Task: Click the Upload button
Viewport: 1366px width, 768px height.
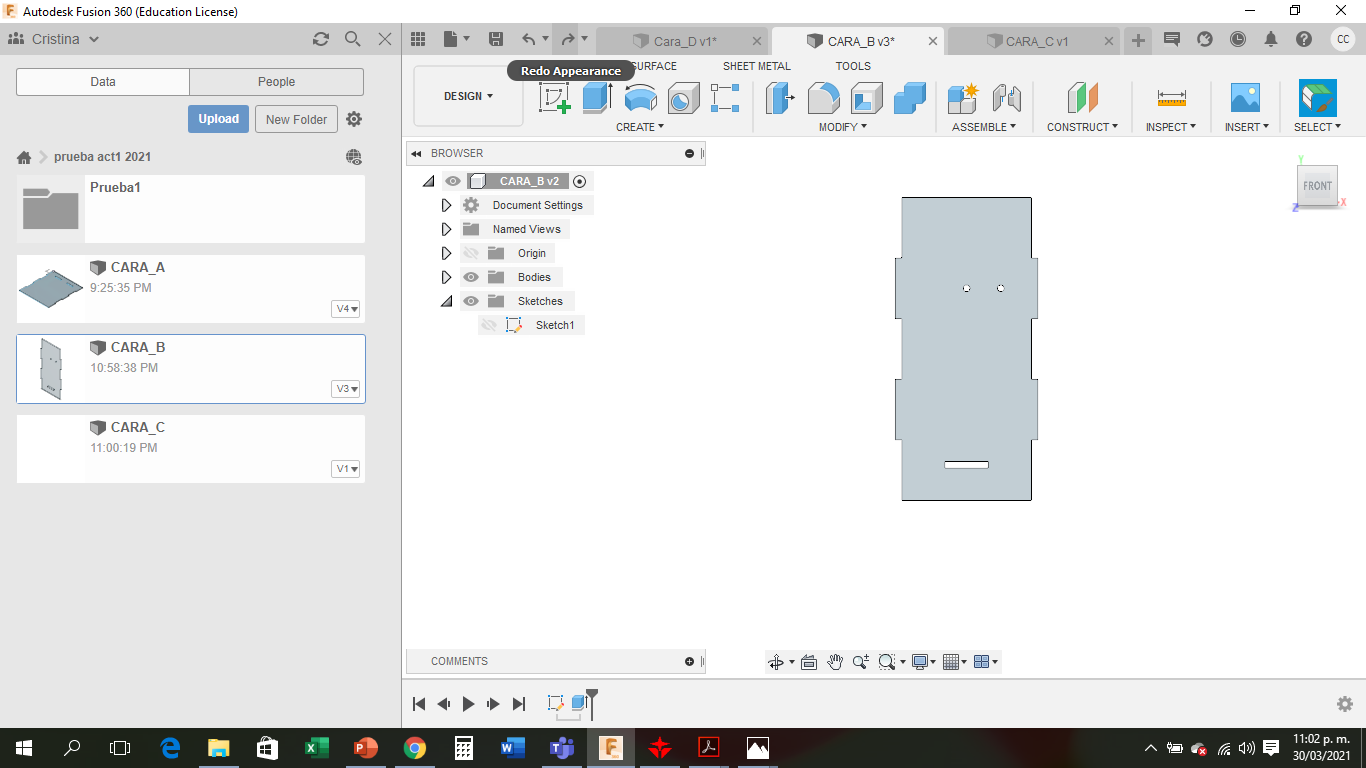Action: pos(218,119)
